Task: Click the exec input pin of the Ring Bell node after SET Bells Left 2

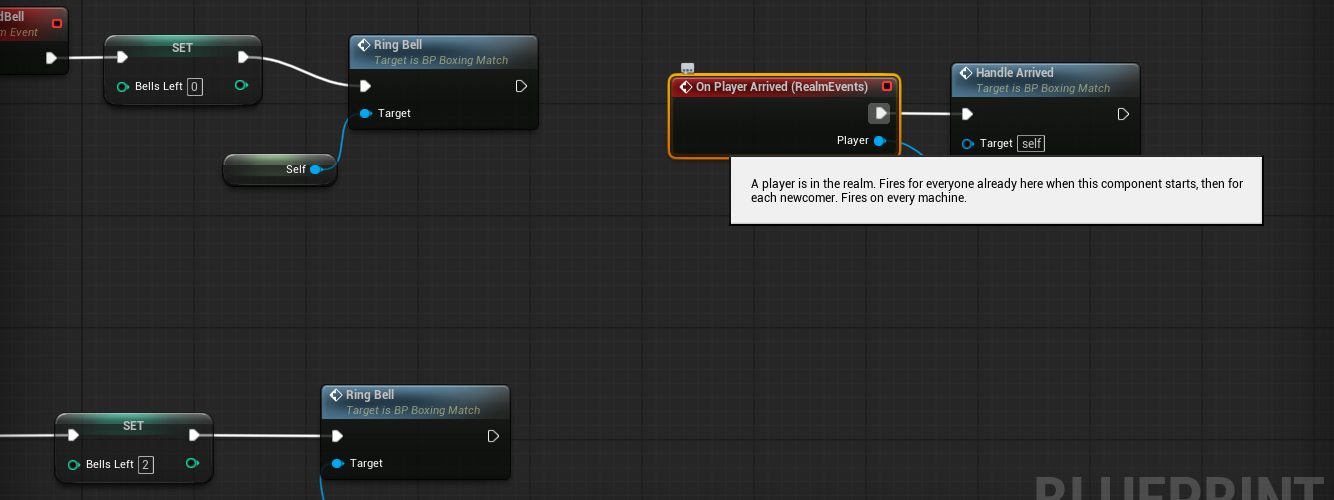Action: (337, 436)
